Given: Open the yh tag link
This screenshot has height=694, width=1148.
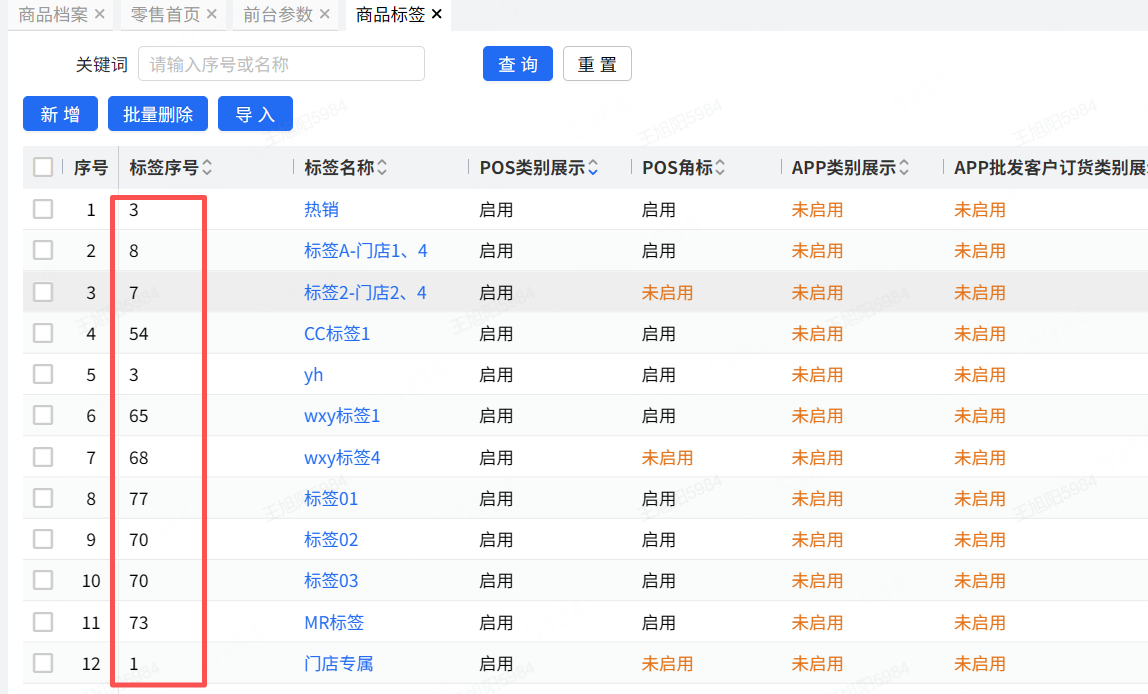Looking at the screenshot, I should (x=313, y=375).
